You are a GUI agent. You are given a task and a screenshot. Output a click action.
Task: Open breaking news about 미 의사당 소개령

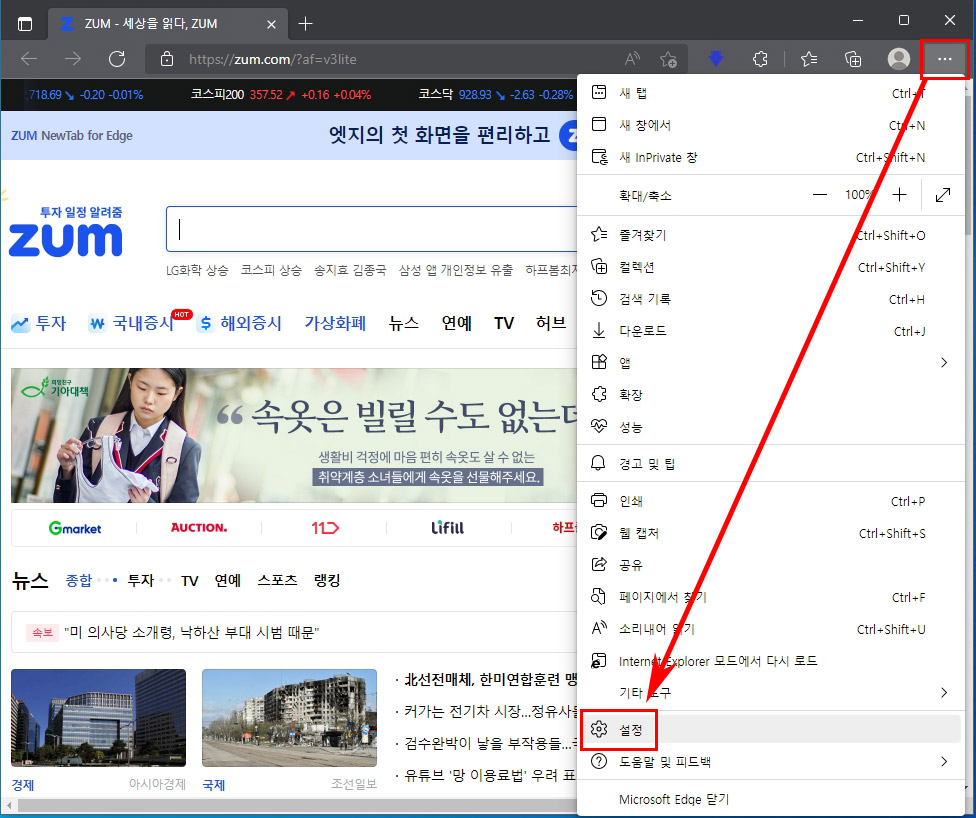pos(192,632)
